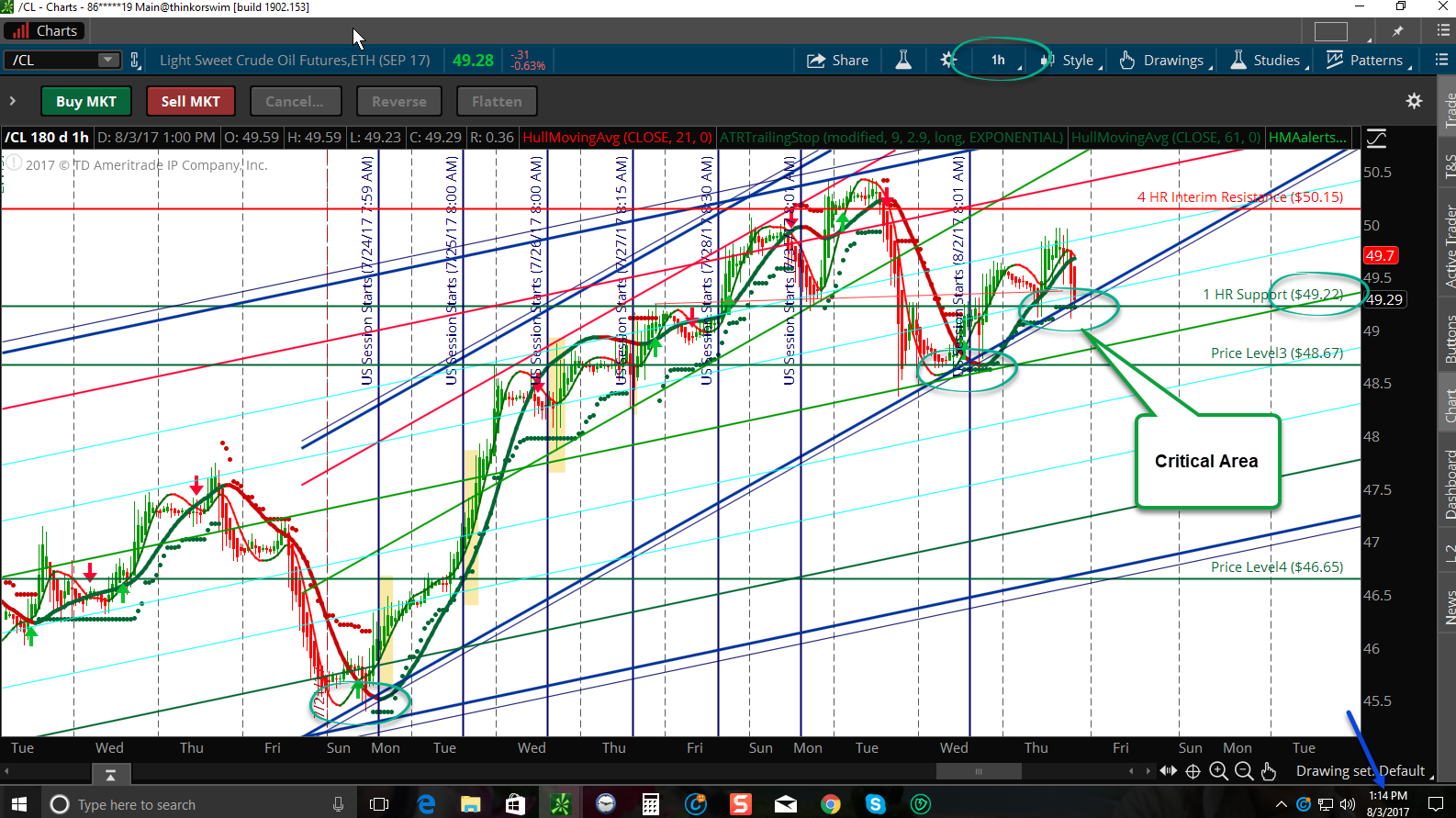Click the Cancel... button

tap(295, 101)
